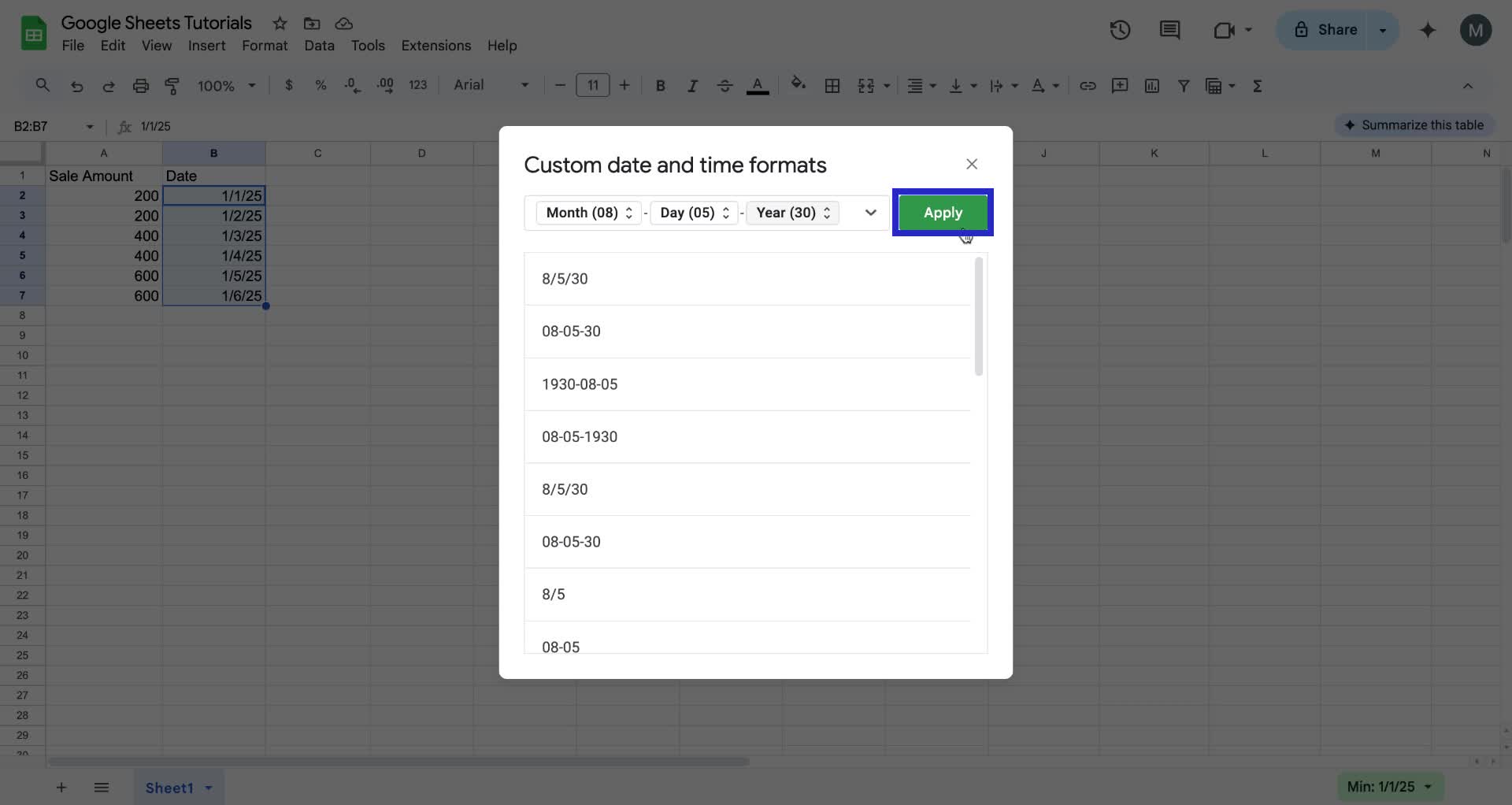The height and width of the screenshot is (805, 1512).
Task: Open the borders menu
Action: point(832,85)
